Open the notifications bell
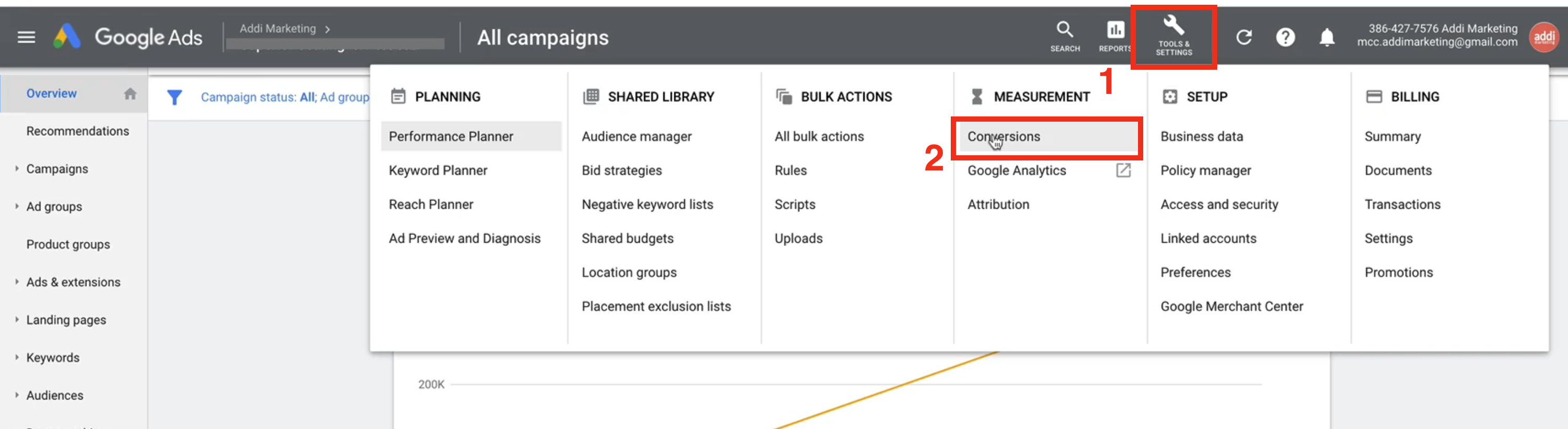This screenshot has height=429, width=1568. click(x=1327, y=38)
